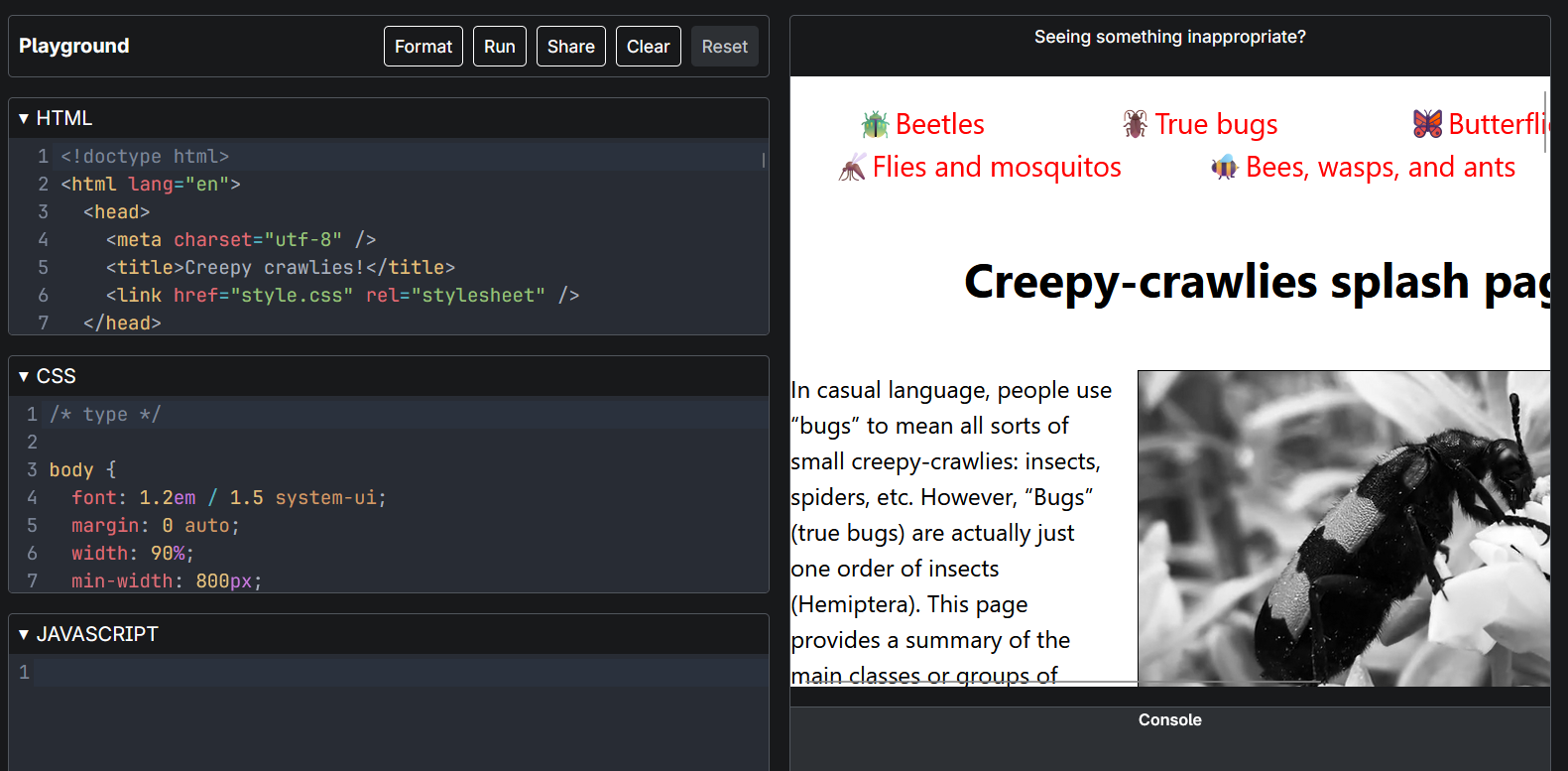Click the /* type */ comment line
Viewport: 1568px width, 771px height.
[105, 414]
